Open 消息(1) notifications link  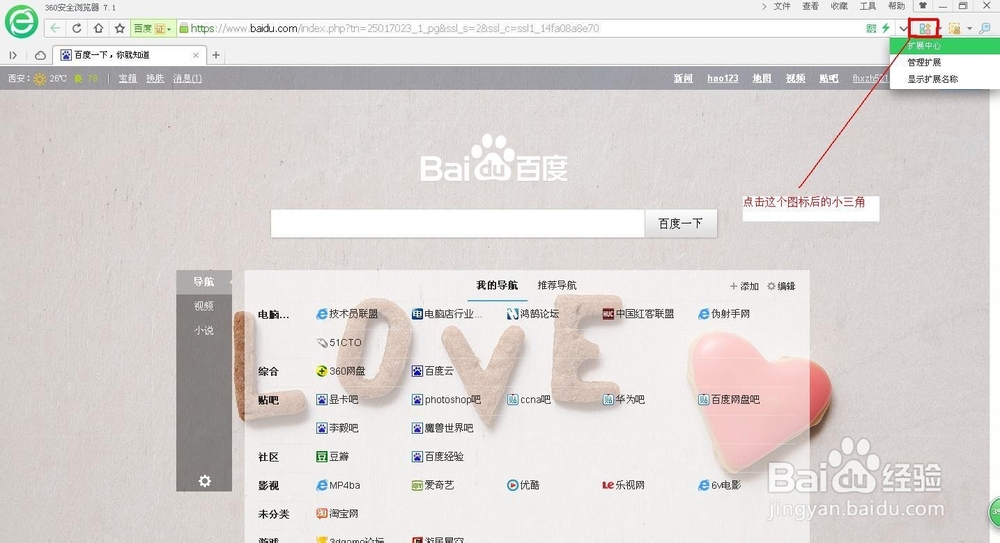tap(188, 78)
